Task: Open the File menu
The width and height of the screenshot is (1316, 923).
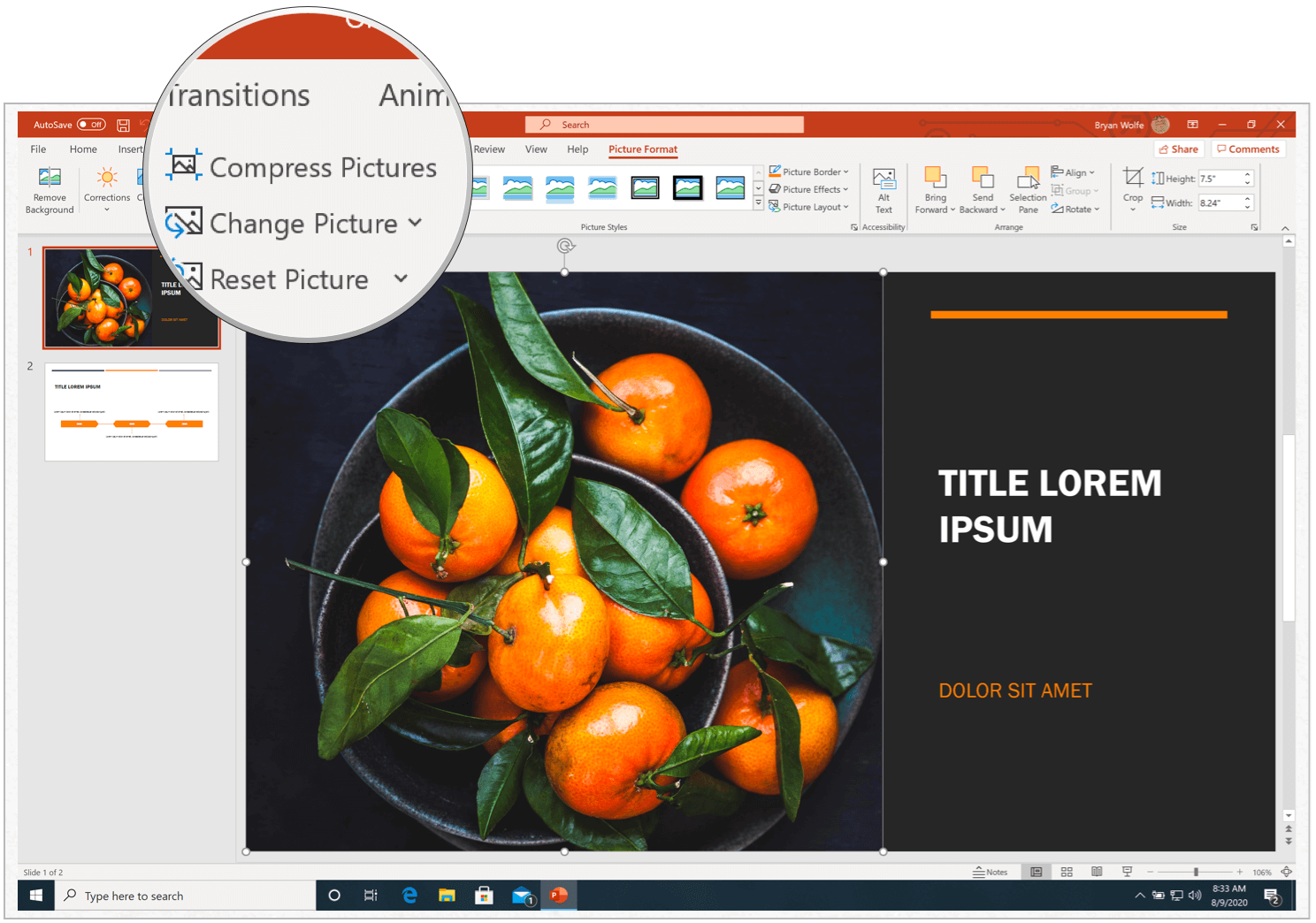Action: (38, 149)
